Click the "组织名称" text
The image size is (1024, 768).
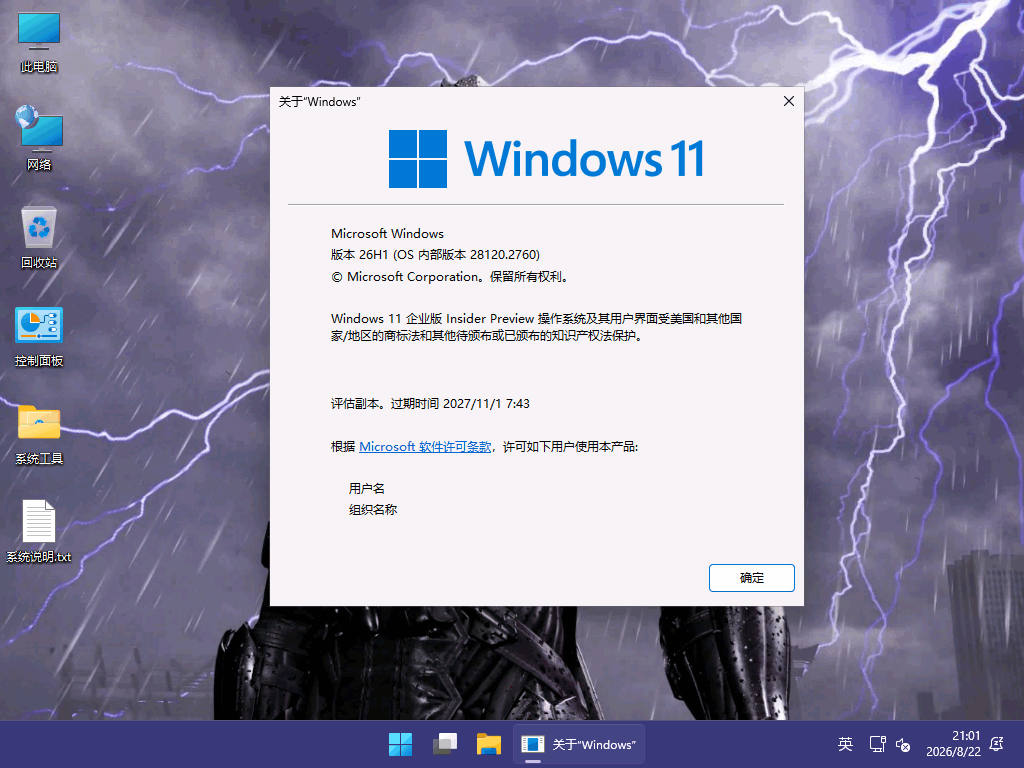click(373, 509)
